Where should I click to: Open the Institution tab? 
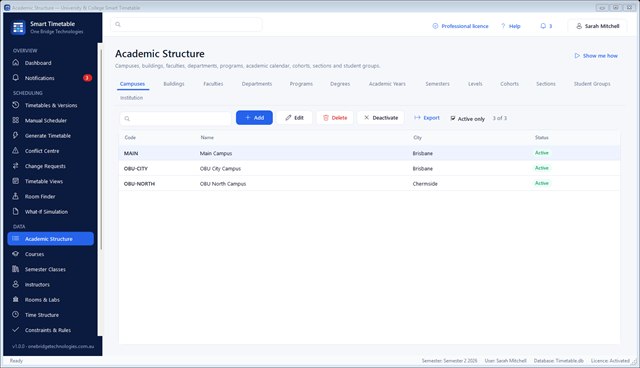point(131,98)
